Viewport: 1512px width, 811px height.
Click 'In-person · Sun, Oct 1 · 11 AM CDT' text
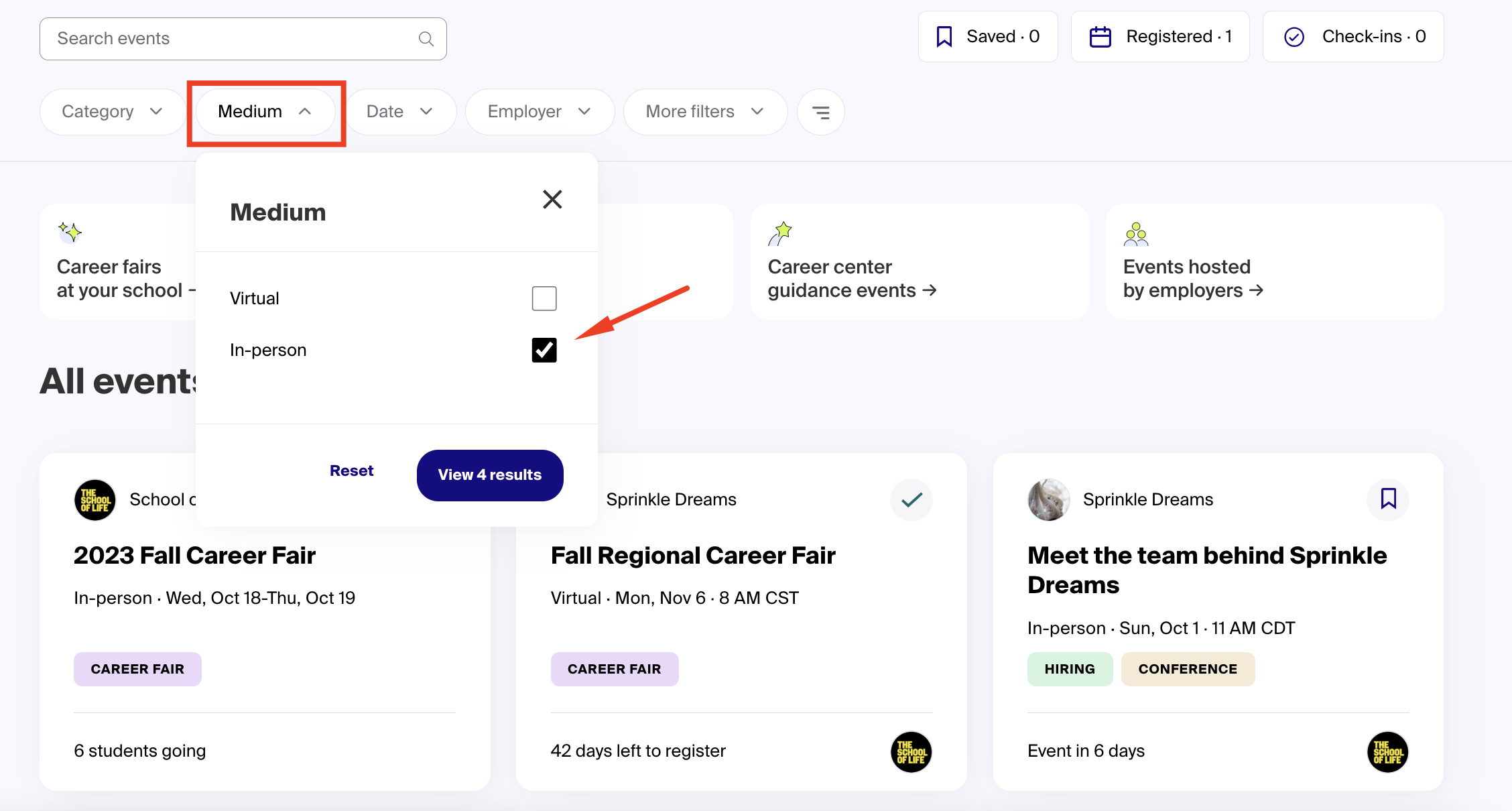(x=1161, y=629)
